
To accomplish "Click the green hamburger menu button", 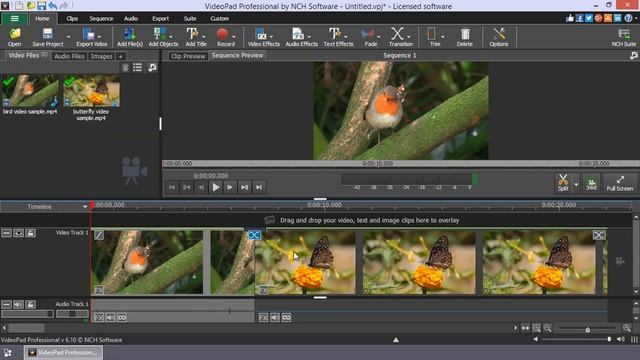I will [14, 18].
